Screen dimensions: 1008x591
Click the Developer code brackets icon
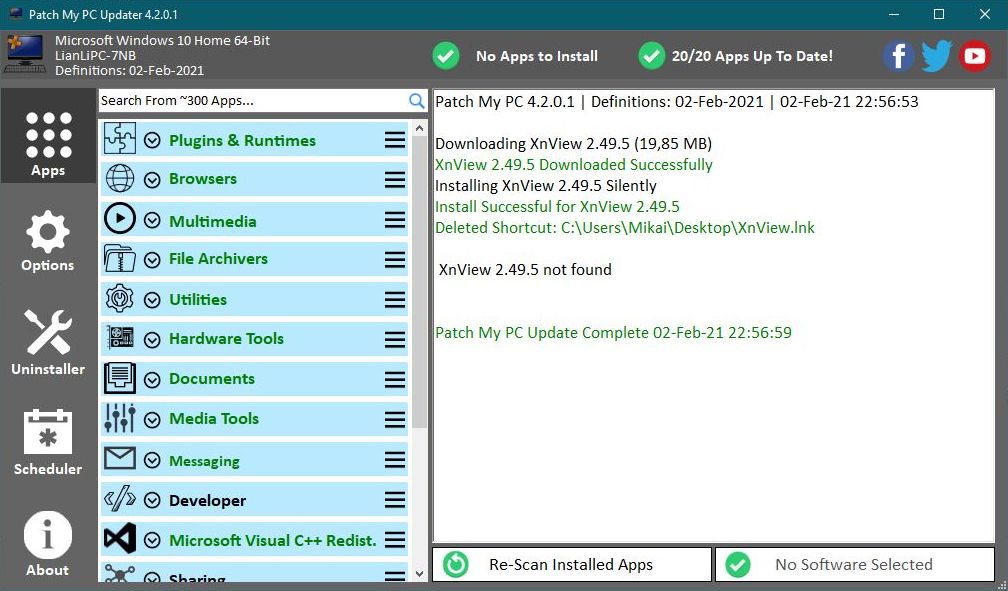[120, 499]
